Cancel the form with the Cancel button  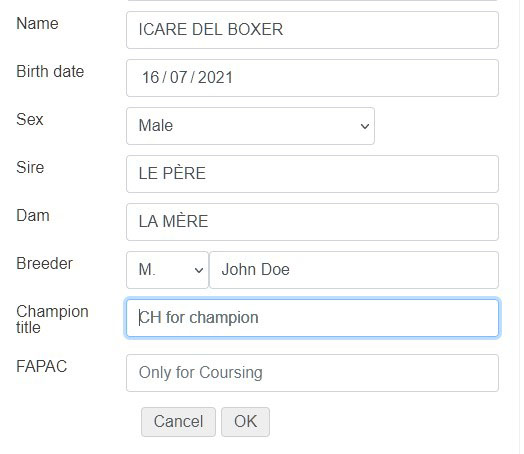(178, 422)
